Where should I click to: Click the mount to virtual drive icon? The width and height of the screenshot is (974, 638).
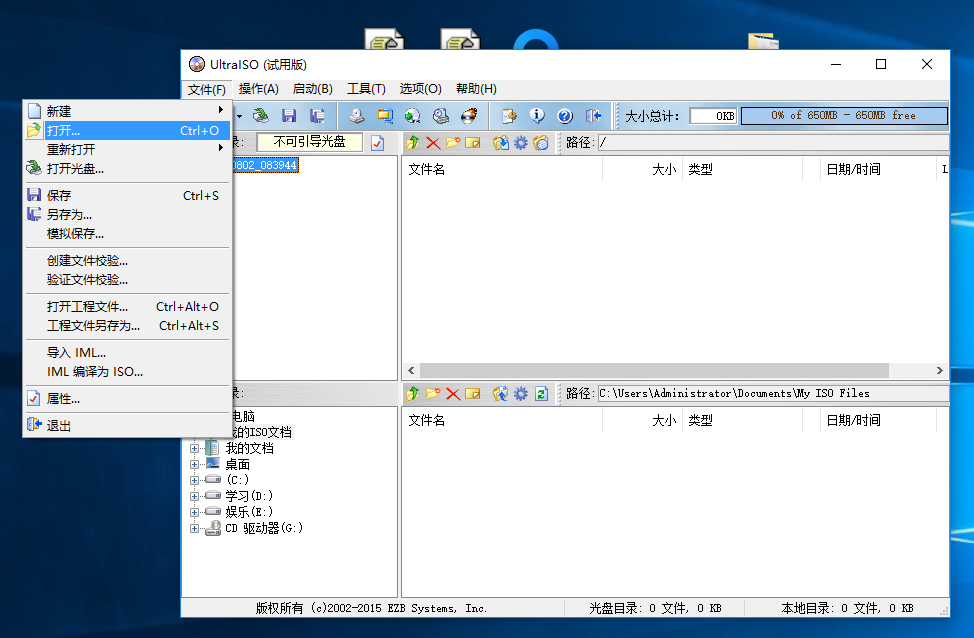coord(441,116)
